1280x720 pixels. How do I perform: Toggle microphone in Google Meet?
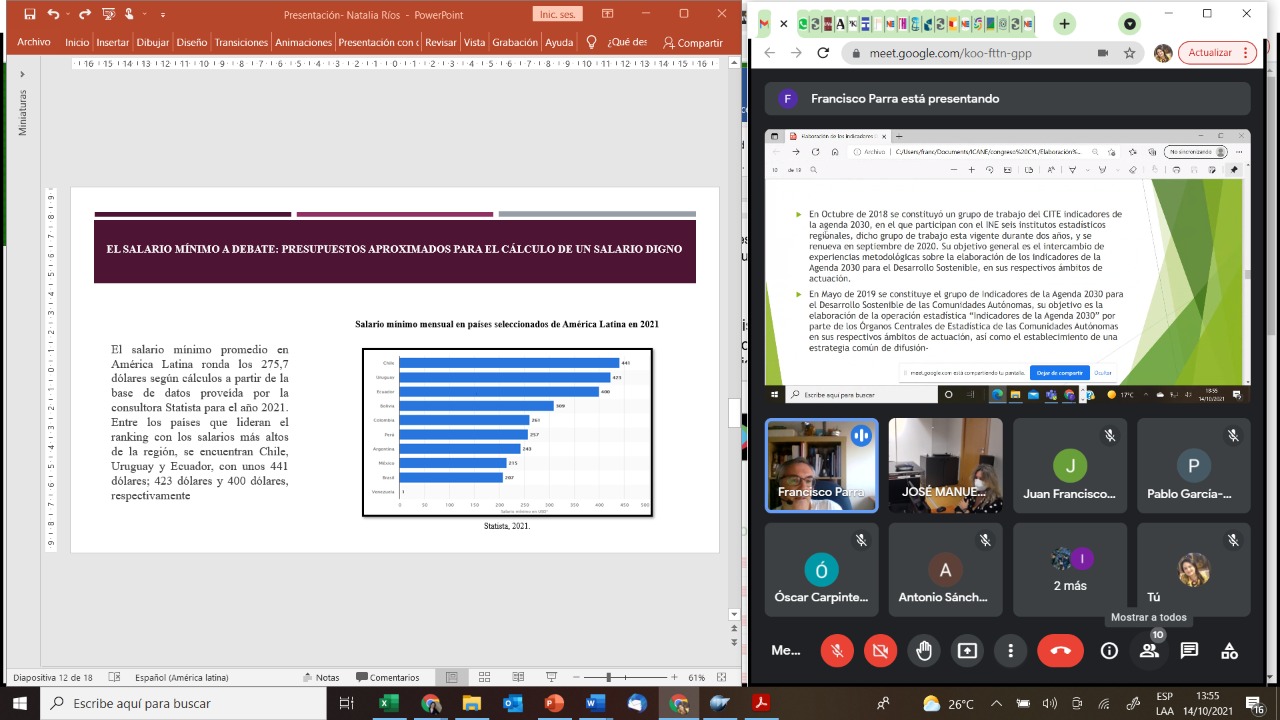point(837,650)
